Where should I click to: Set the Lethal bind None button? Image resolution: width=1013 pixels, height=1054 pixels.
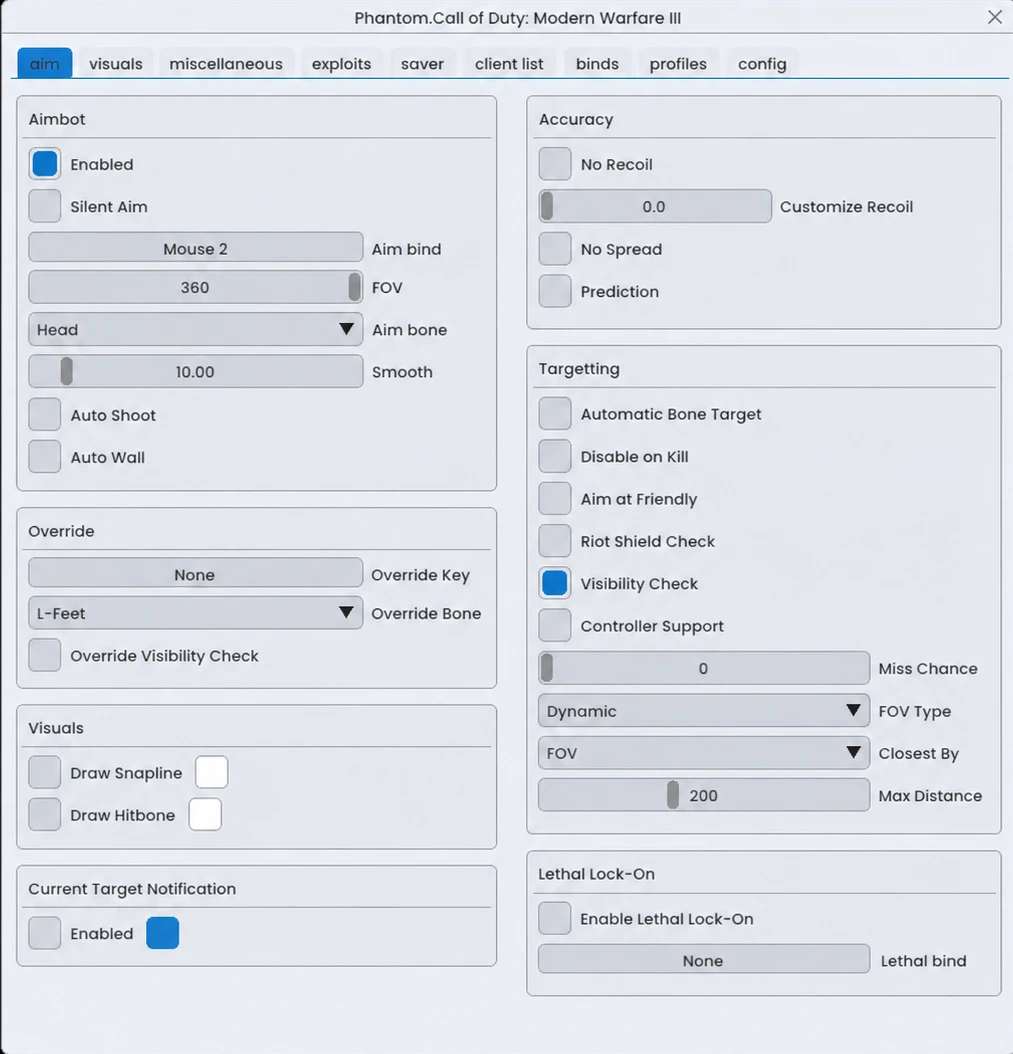point(704,960)
